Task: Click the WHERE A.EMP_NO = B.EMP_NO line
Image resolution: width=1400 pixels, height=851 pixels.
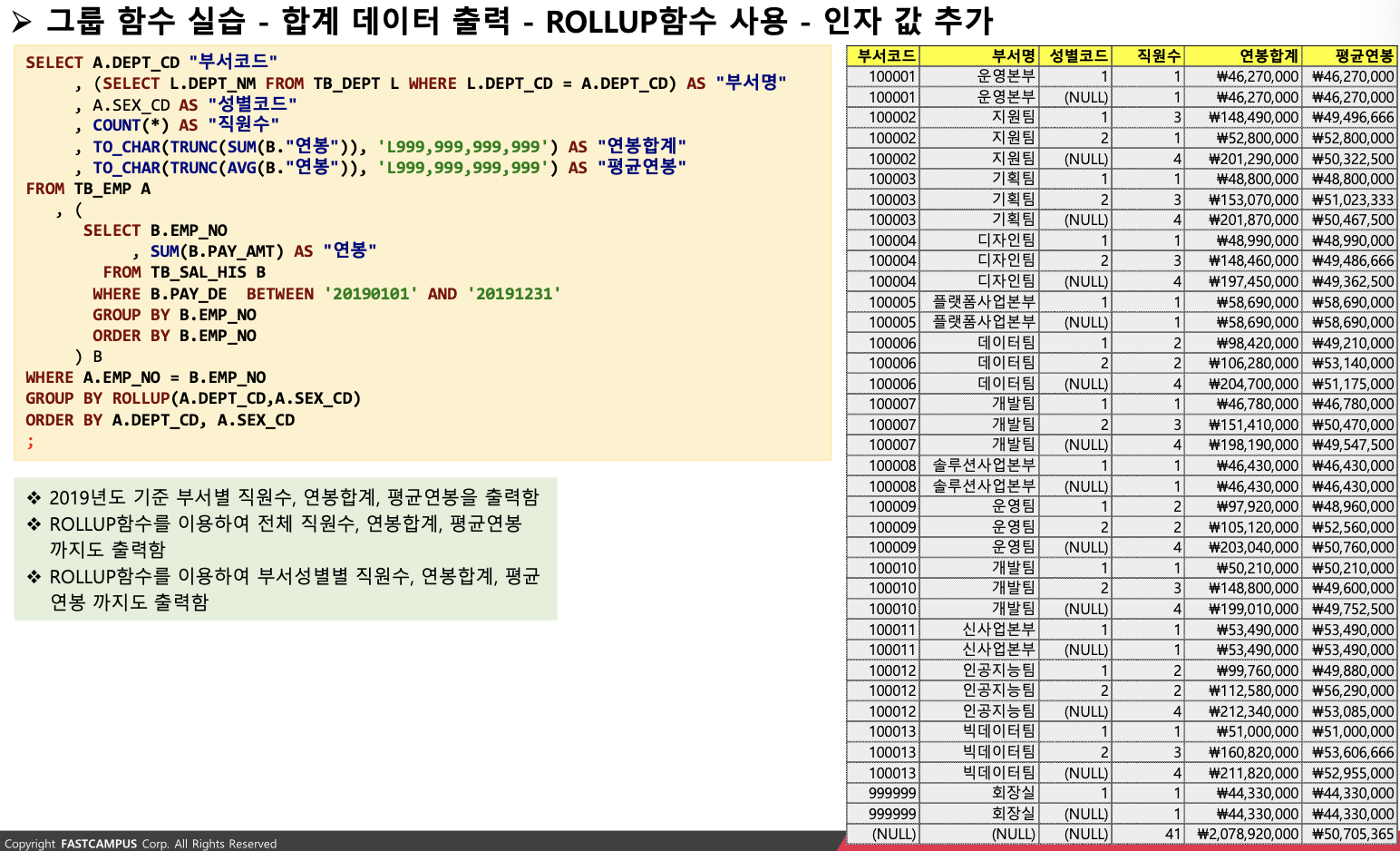Action: [x=146, y=377]
